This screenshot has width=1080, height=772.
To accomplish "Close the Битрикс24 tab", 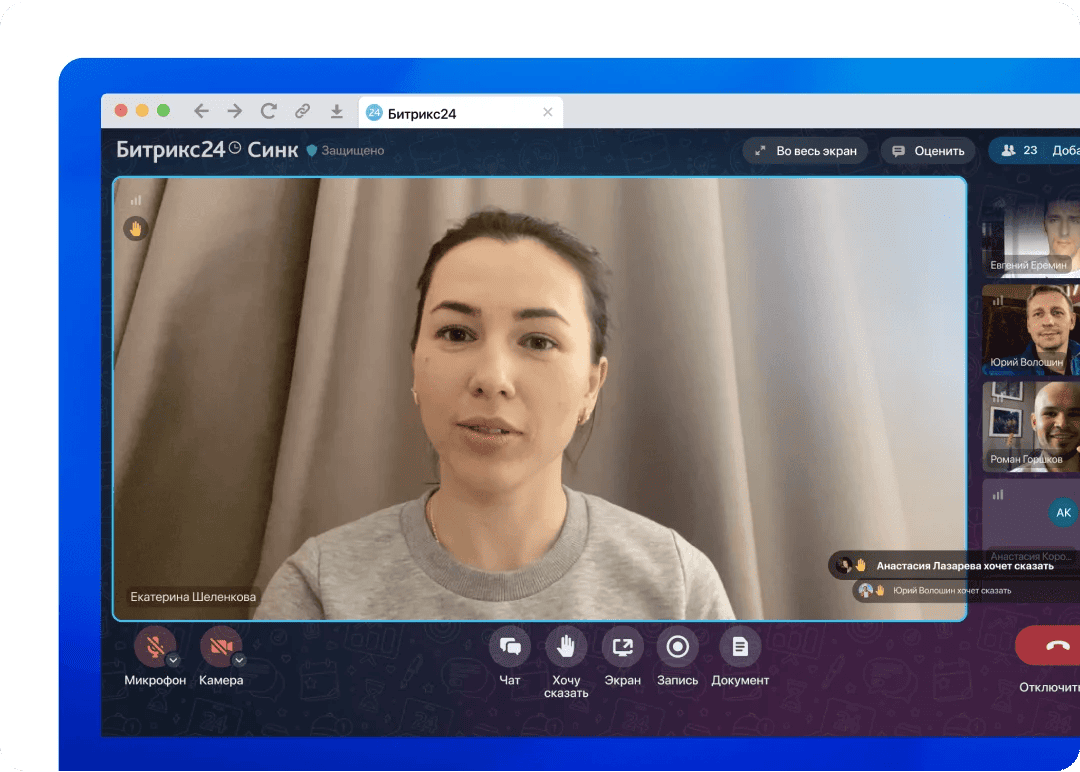I will [548, 112].
